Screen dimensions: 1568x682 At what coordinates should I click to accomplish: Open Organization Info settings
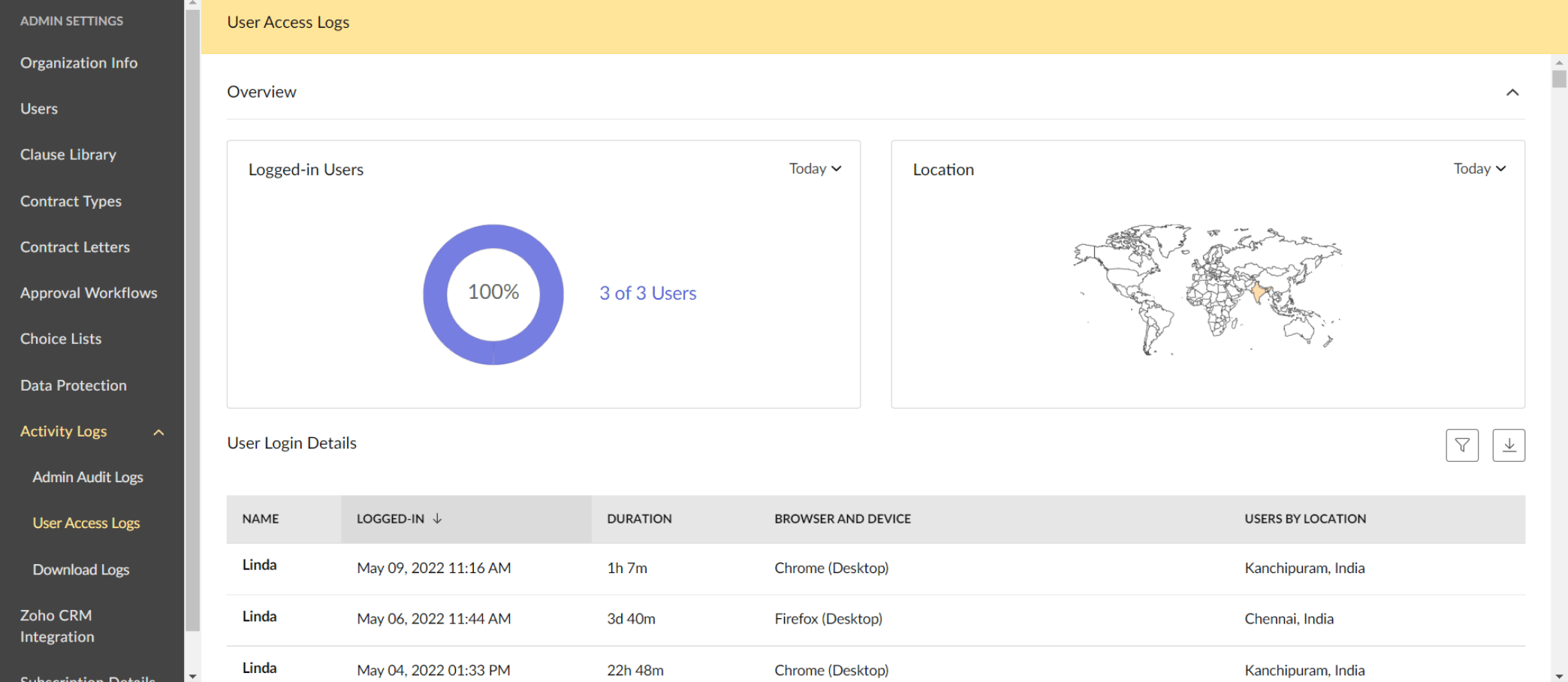(x=79, y=63)
